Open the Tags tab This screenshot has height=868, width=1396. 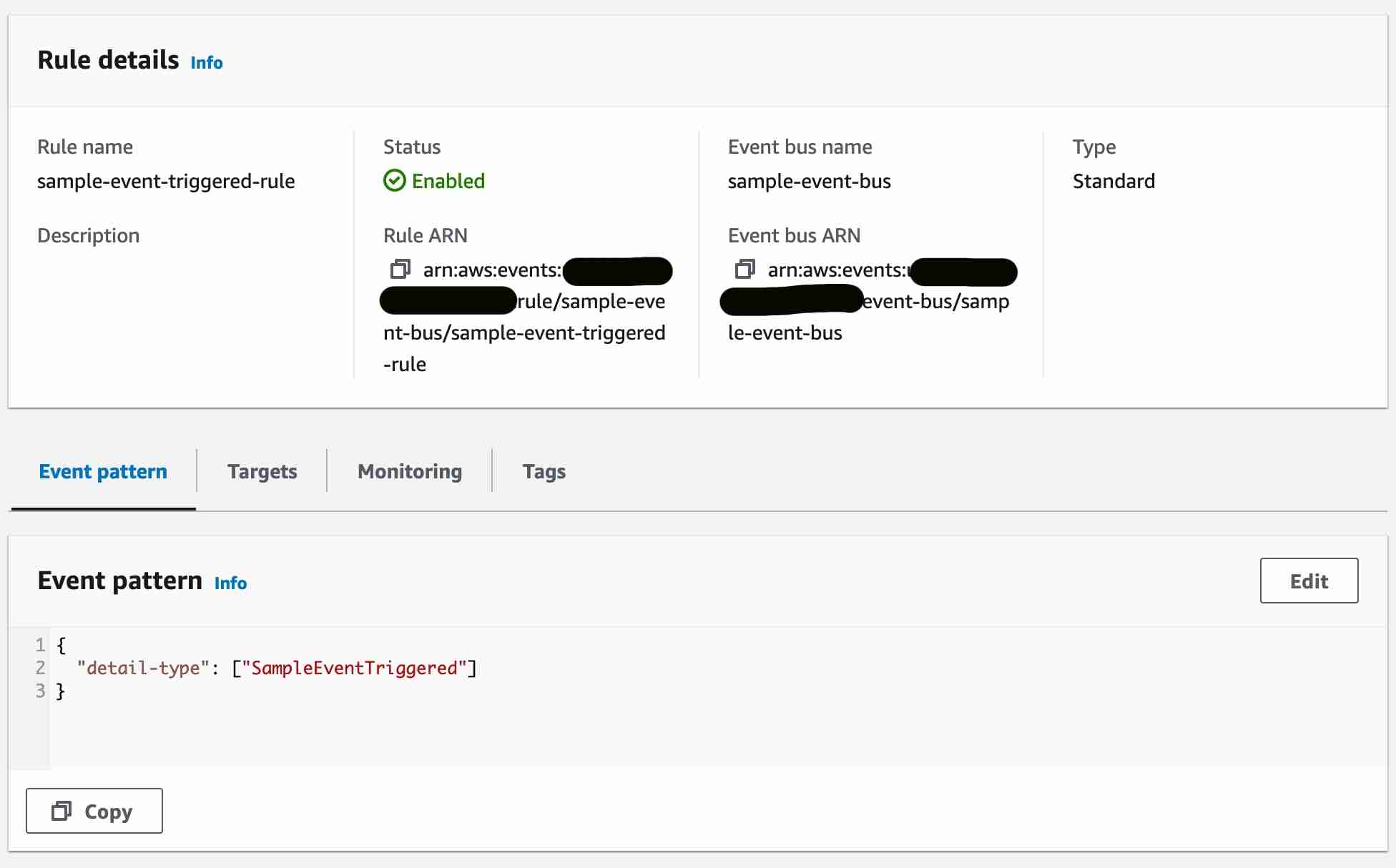(544, 471)
